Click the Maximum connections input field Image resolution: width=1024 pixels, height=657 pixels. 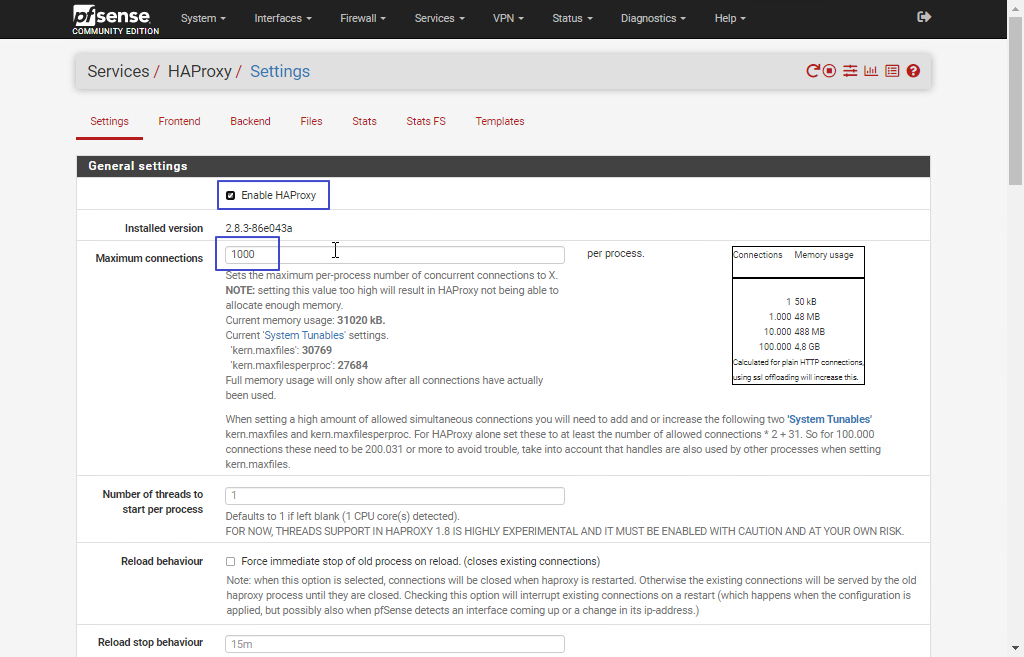[x=394, y=255]
